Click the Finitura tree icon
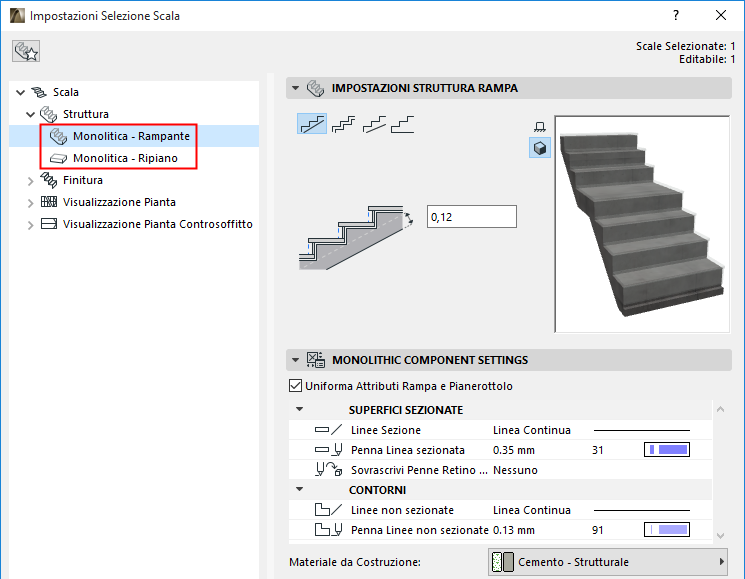The height and width of the screenshot is (579, 745). pyautogui.click(x=48, y=180)
